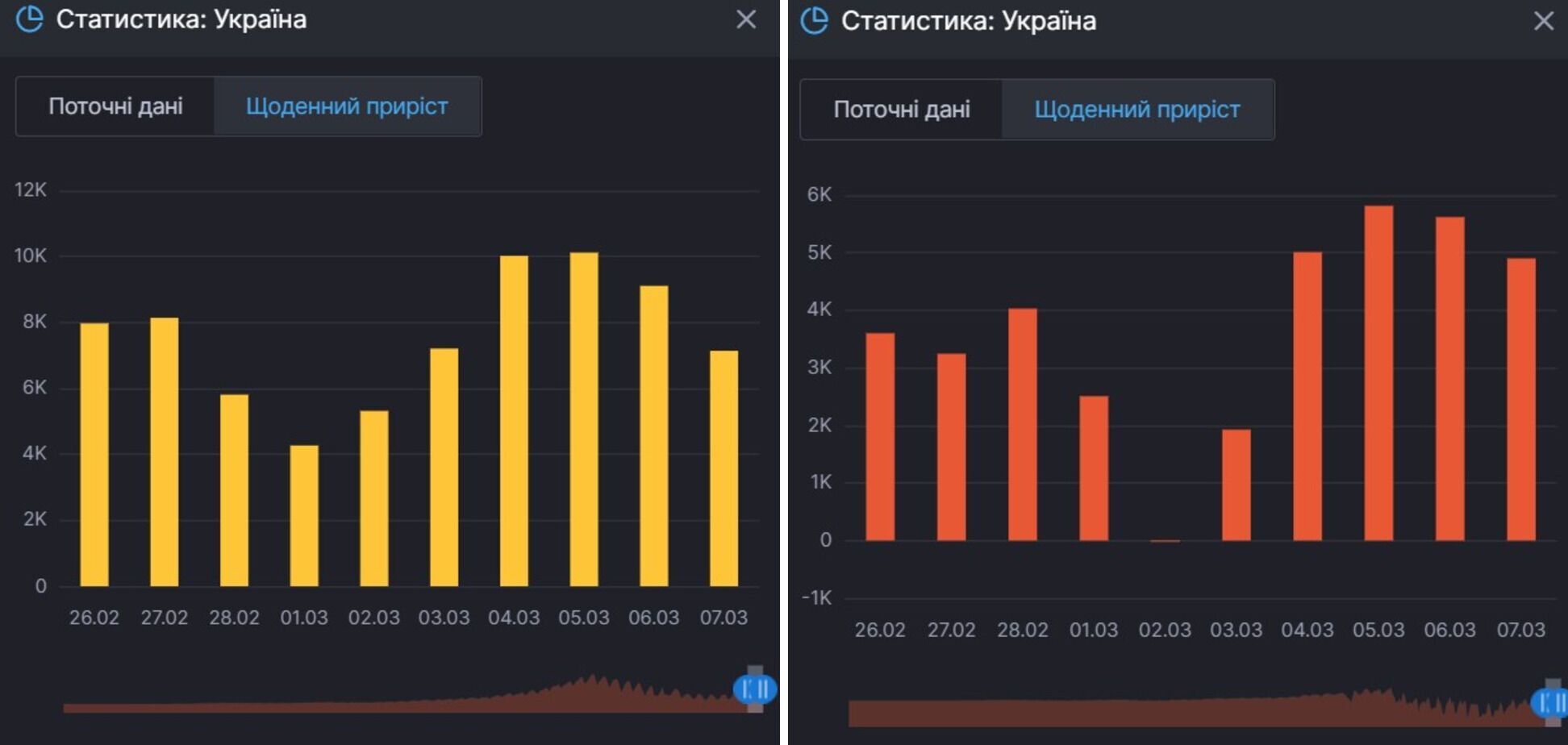
Task: Click the 12K axis label in the left chart
Action: coord(31,189)
